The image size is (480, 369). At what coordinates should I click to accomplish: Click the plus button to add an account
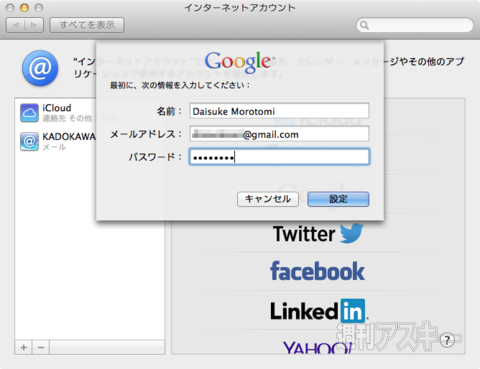click(23, 347)
